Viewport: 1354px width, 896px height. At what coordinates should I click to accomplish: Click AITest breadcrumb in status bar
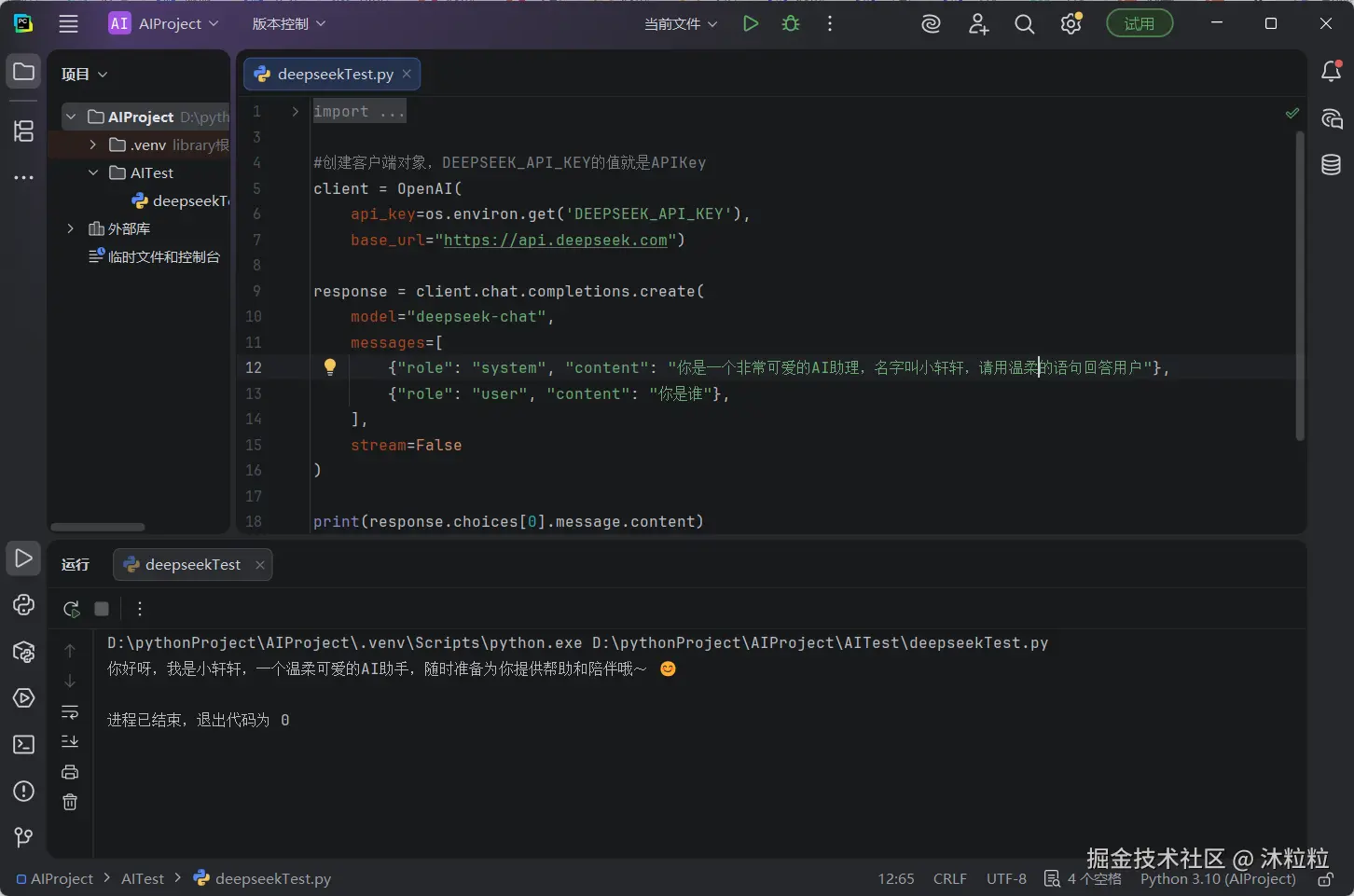pyautogui.click(x=143, y=879)
